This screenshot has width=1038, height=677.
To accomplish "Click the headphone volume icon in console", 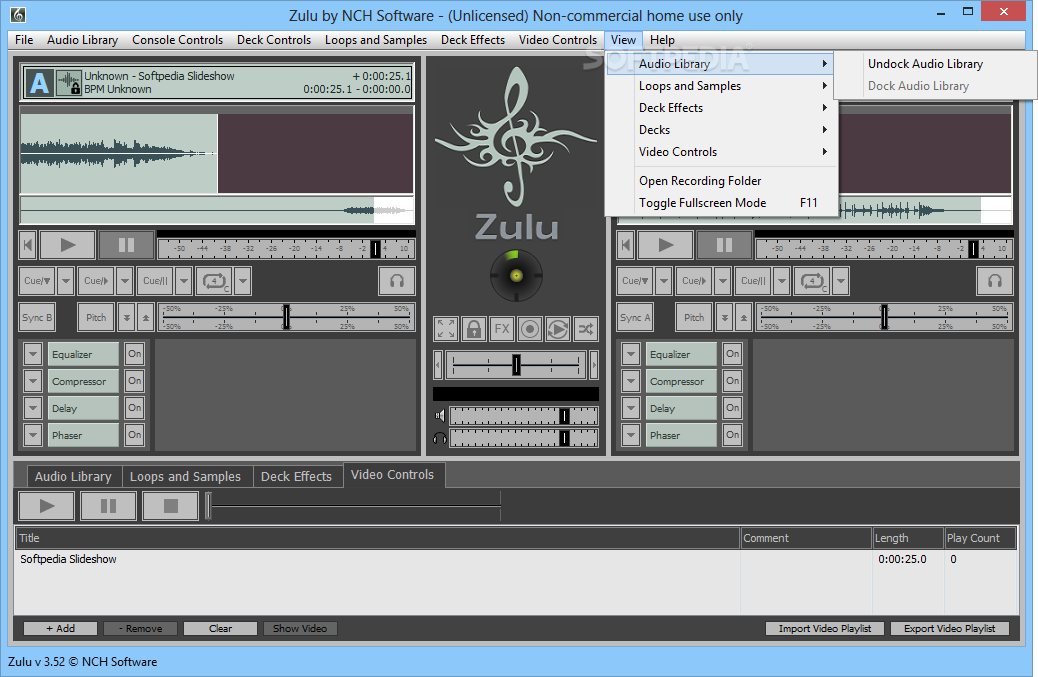I will point(440,438).
